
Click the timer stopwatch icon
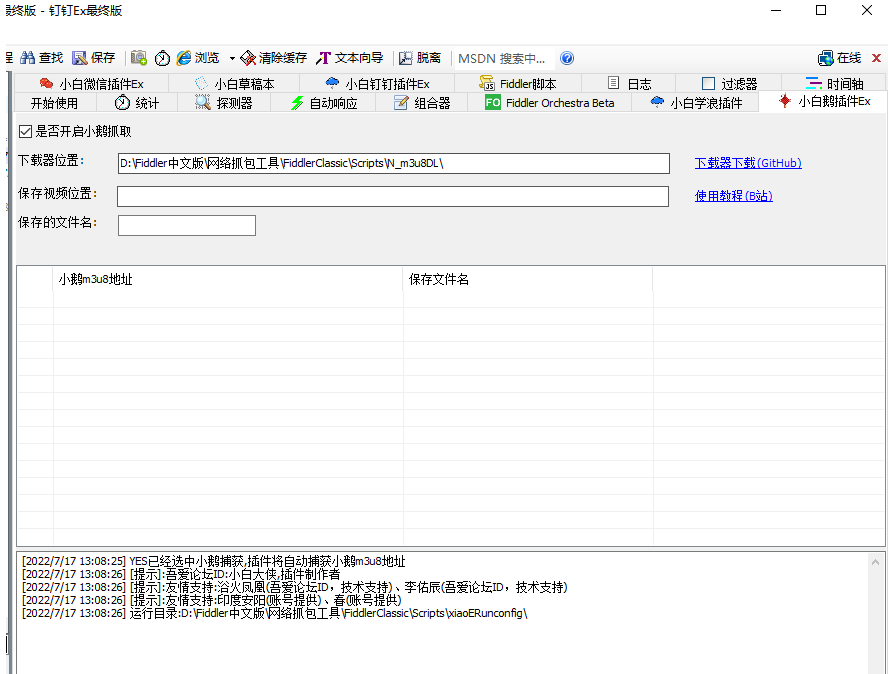coord(163,58)
